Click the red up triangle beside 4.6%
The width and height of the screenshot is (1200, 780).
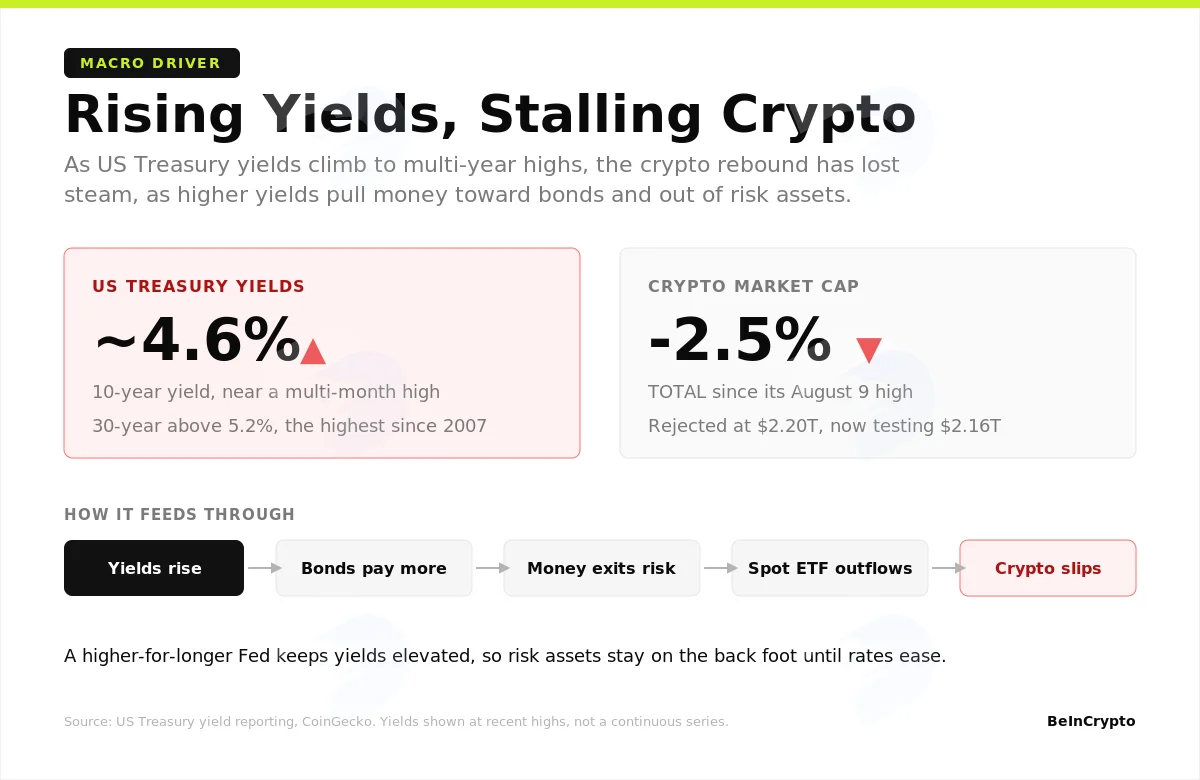click(313, 351)
